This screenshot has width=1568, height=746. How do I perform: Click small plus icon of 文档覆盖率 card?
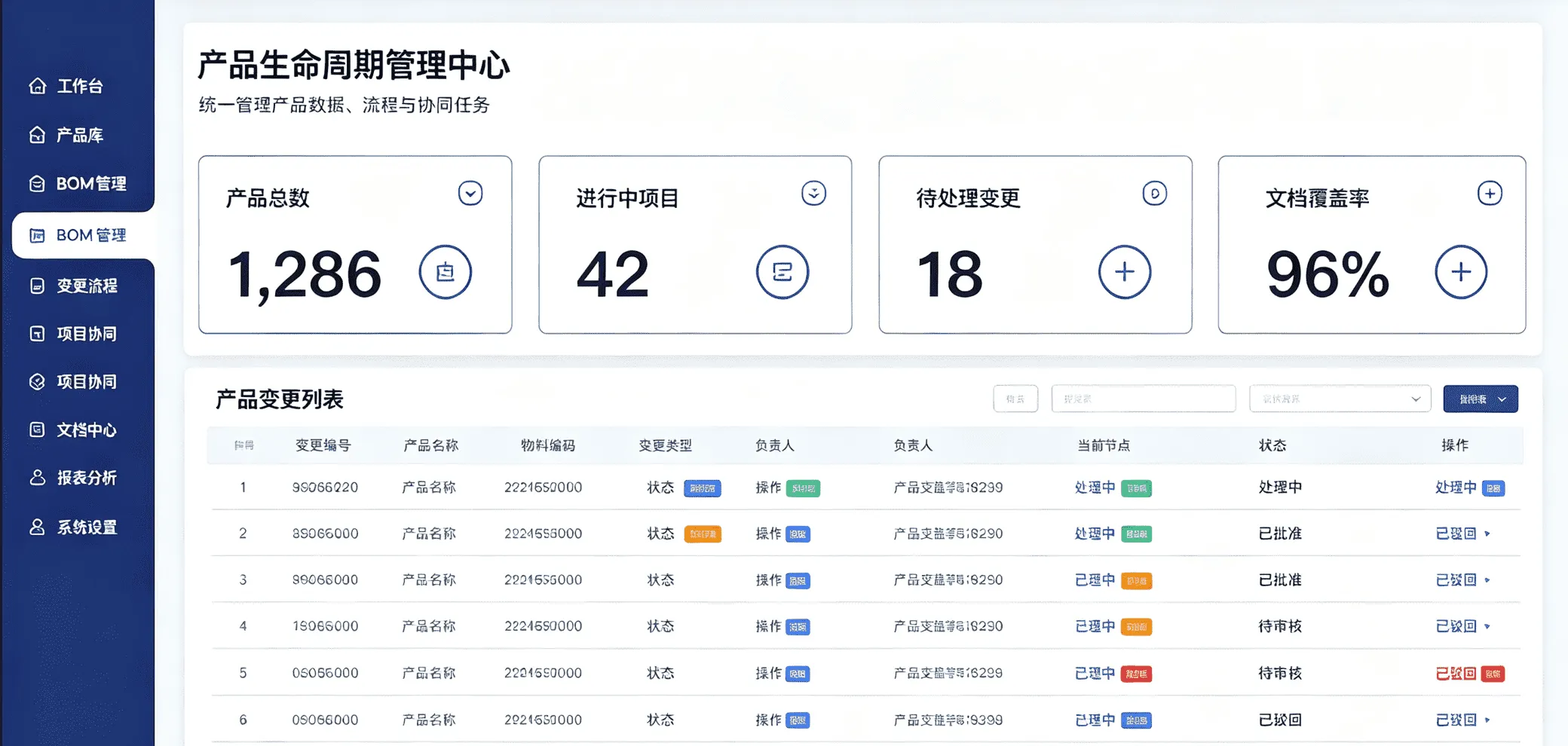(x=1490, y=194)
